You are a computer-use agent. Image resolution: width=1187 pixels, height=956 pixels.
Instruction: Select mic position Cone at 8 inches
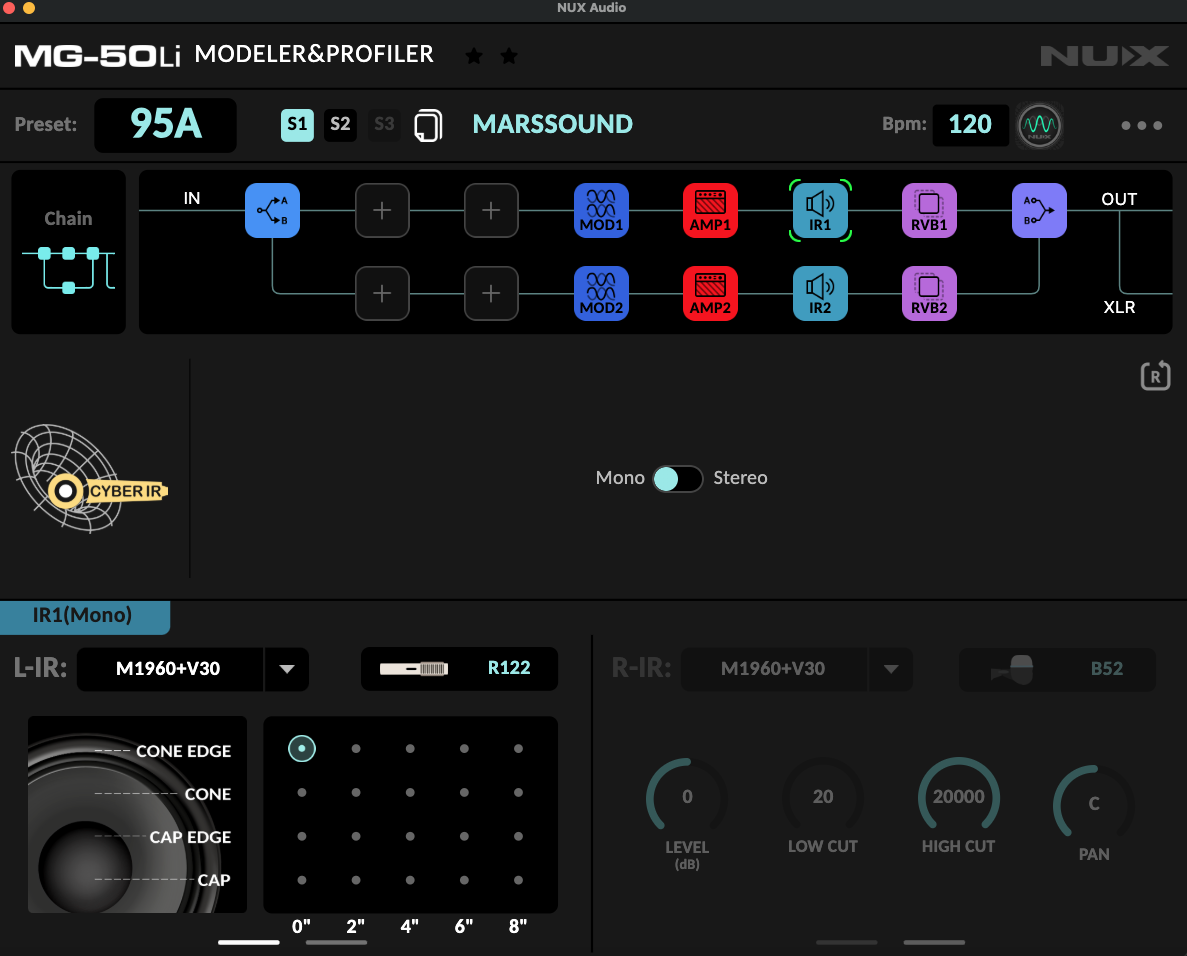point(519,793)
